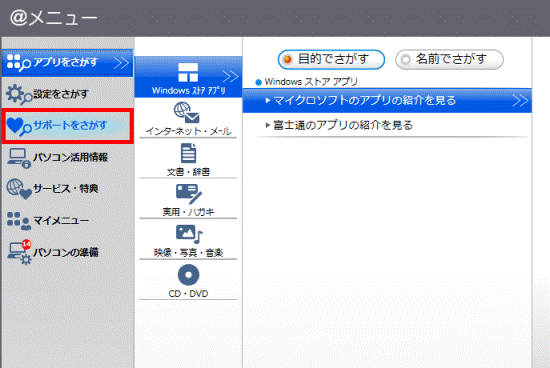Click the CD・DVD category label
Screen dimensions: 550x368
pyautogui.click(x=188, y=294)
